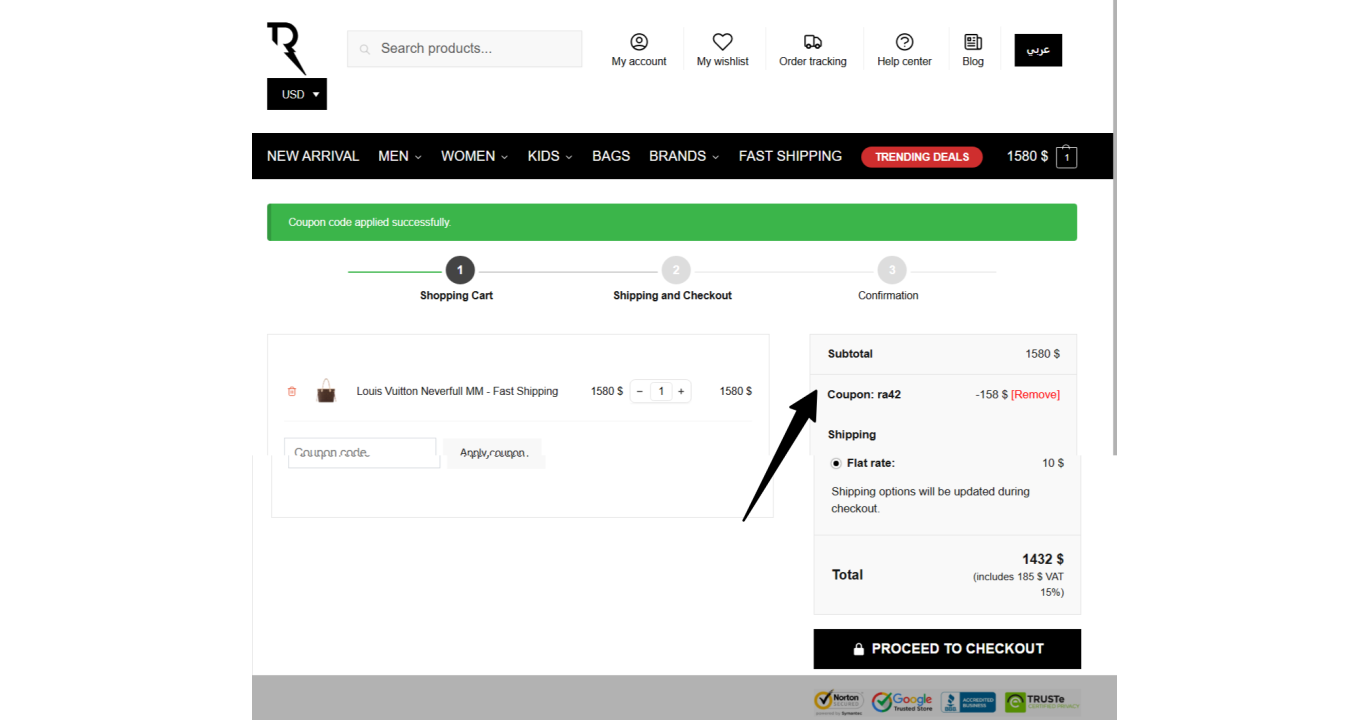Screen dimensions: 1368x720
Task: Click cart total 1580 $ in navbar
Action: click(1027, 156)
